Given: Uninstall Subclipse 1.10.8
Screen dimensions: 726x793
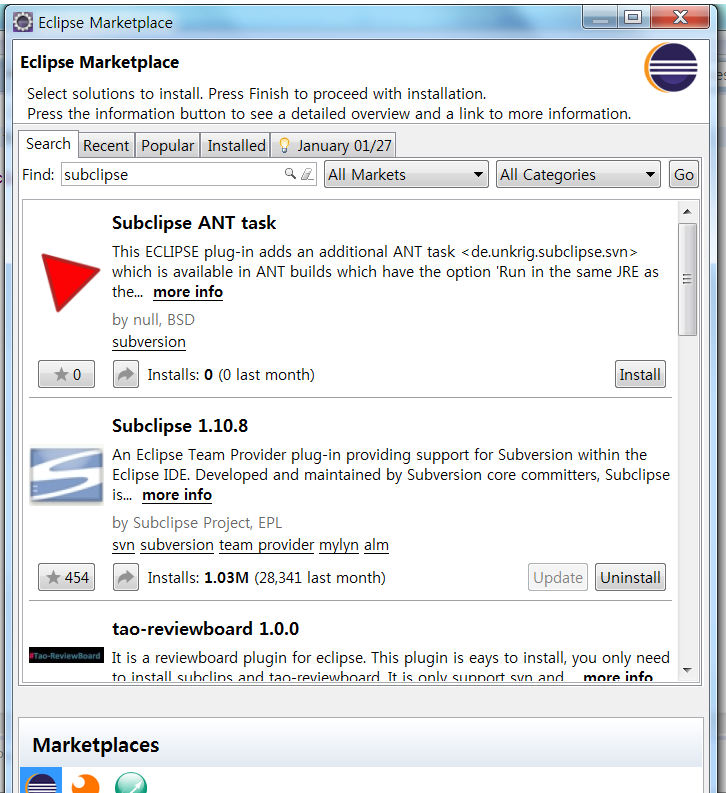Looking at the screenshot, I should pyautogui.click(x=630, y=577).
